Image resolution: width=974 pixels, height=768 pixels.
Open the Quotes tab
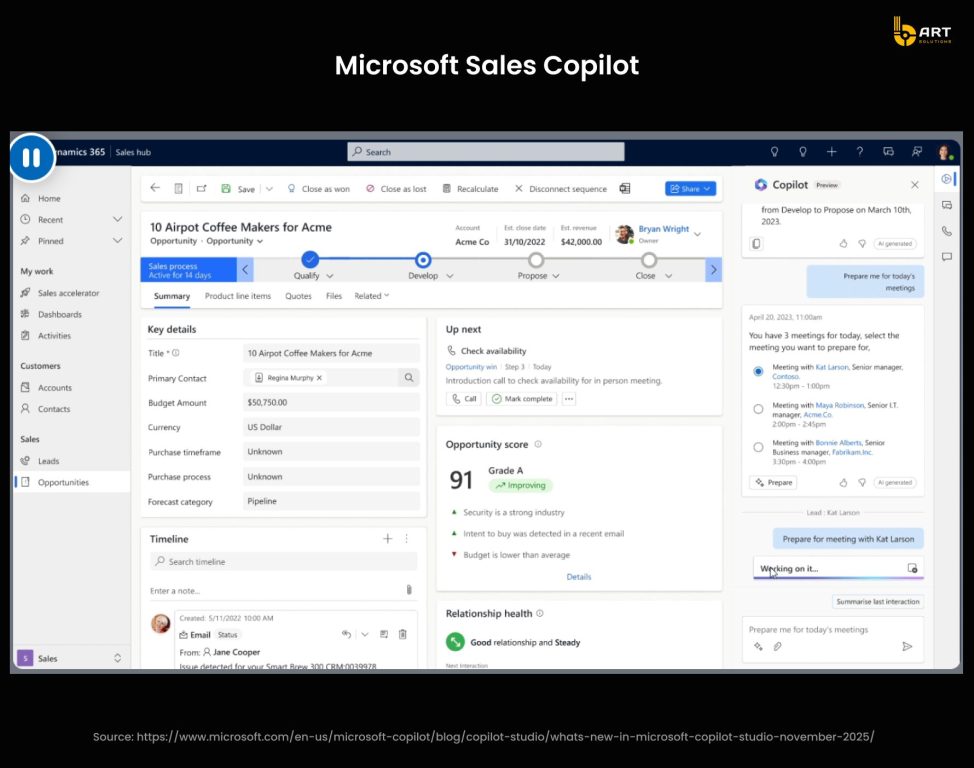[x=298, y=296]
